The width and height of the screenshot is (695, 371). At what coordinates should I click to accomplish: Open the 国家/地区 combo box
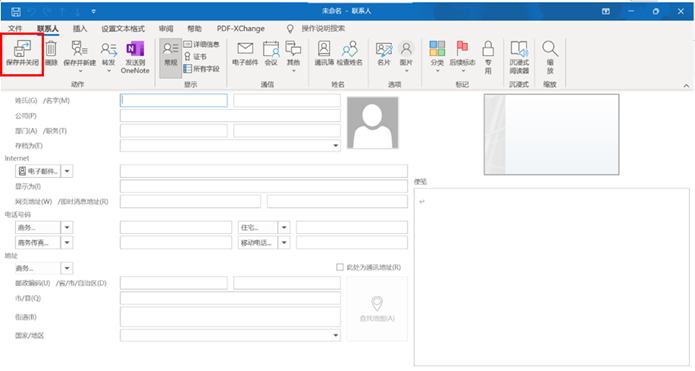[x=230, y=335]
